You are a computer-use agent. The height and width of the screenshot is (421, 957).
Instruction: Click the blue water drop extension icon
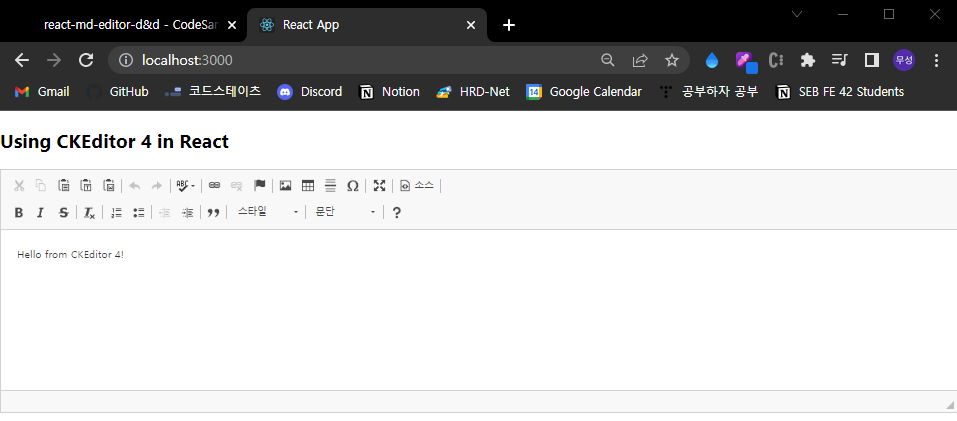(712, 60)
